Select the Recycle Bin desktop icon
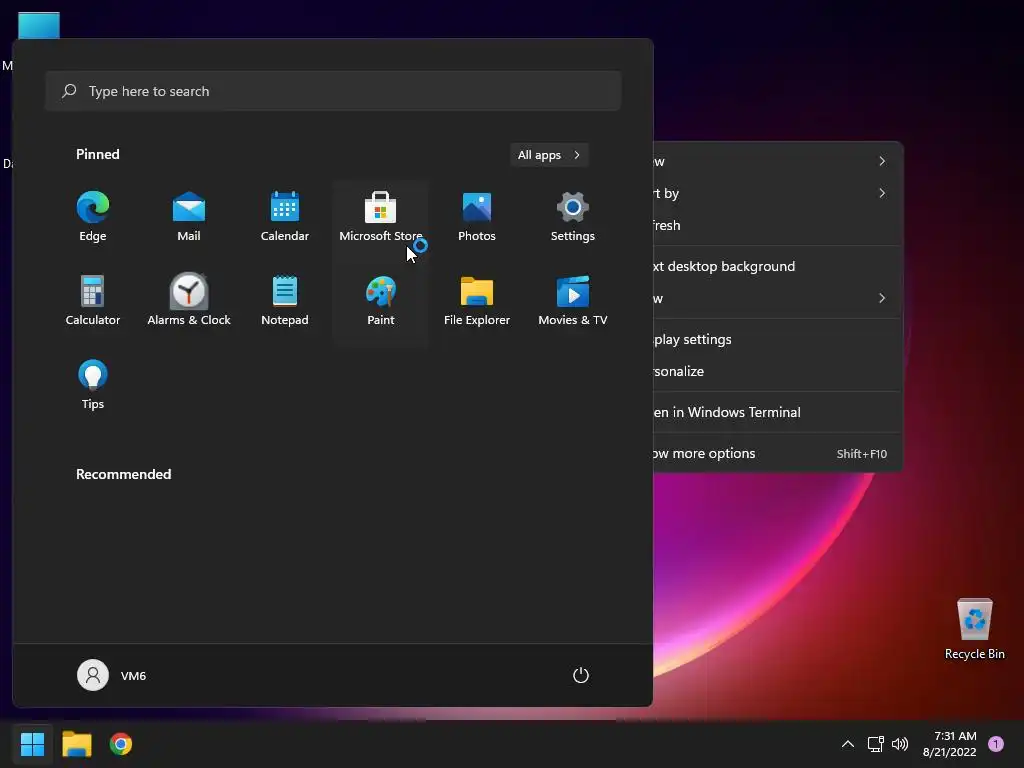 (x=974, y=630)
